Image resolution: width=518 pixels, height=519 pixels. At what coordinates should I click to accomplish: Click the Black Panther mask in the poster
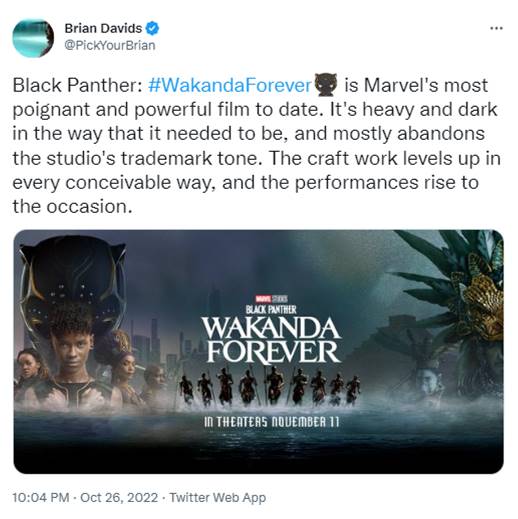[x=73, y=280]
